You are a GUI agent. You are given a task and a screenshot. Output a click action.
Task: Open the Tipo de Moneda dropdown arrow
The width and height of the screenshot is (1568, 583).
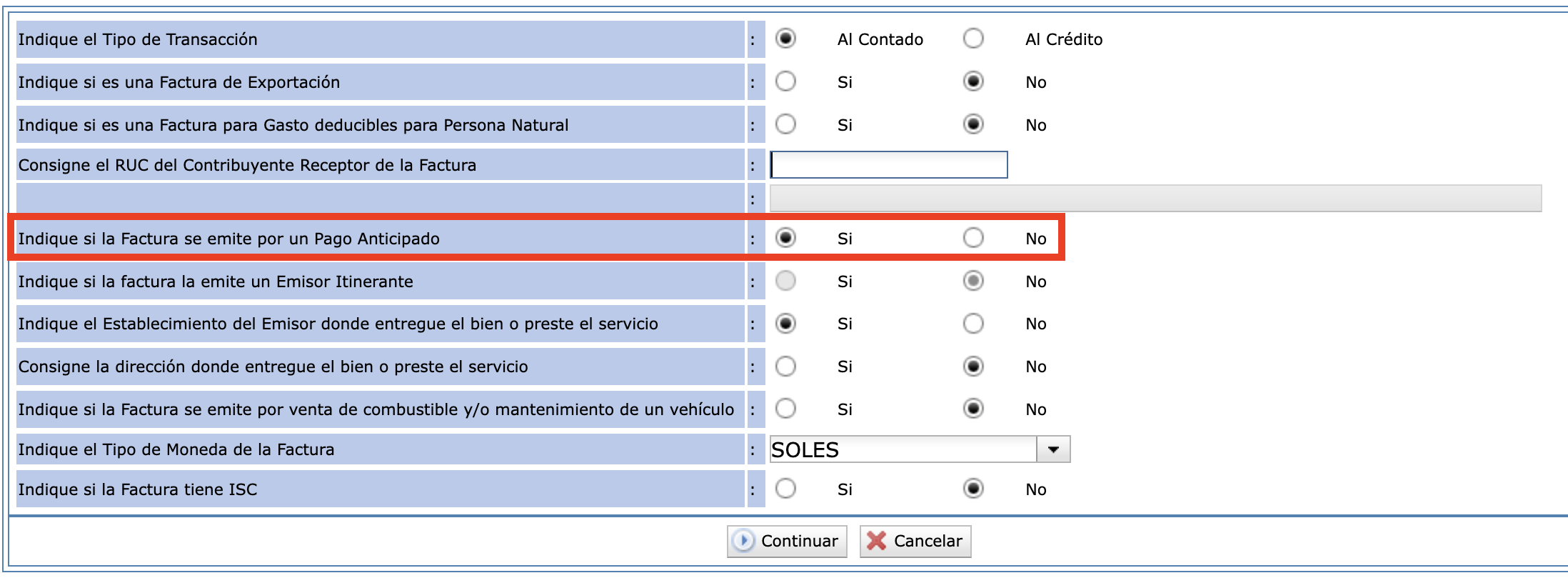[1053, 449]
